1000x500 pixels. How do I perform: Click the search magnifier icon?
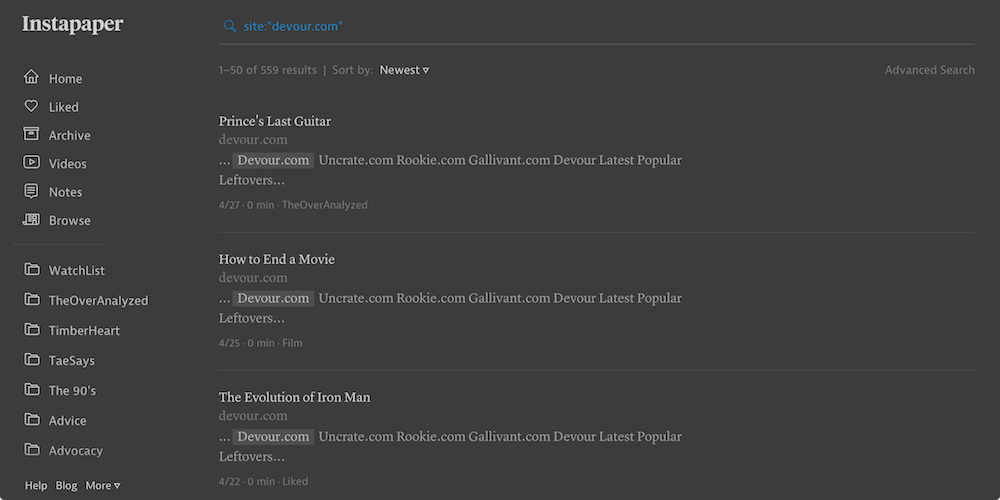[230, 26]
